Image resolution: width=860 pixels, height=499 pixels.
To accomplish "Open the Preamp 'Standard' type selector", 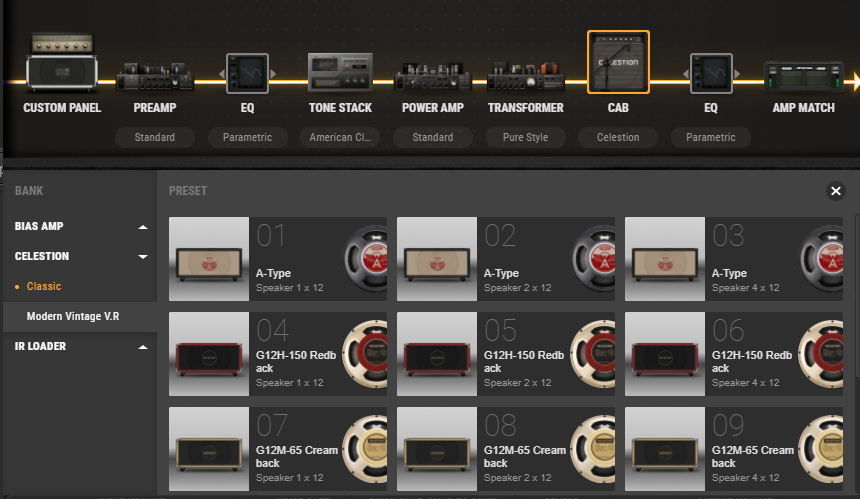I will [x=155, y=137].
